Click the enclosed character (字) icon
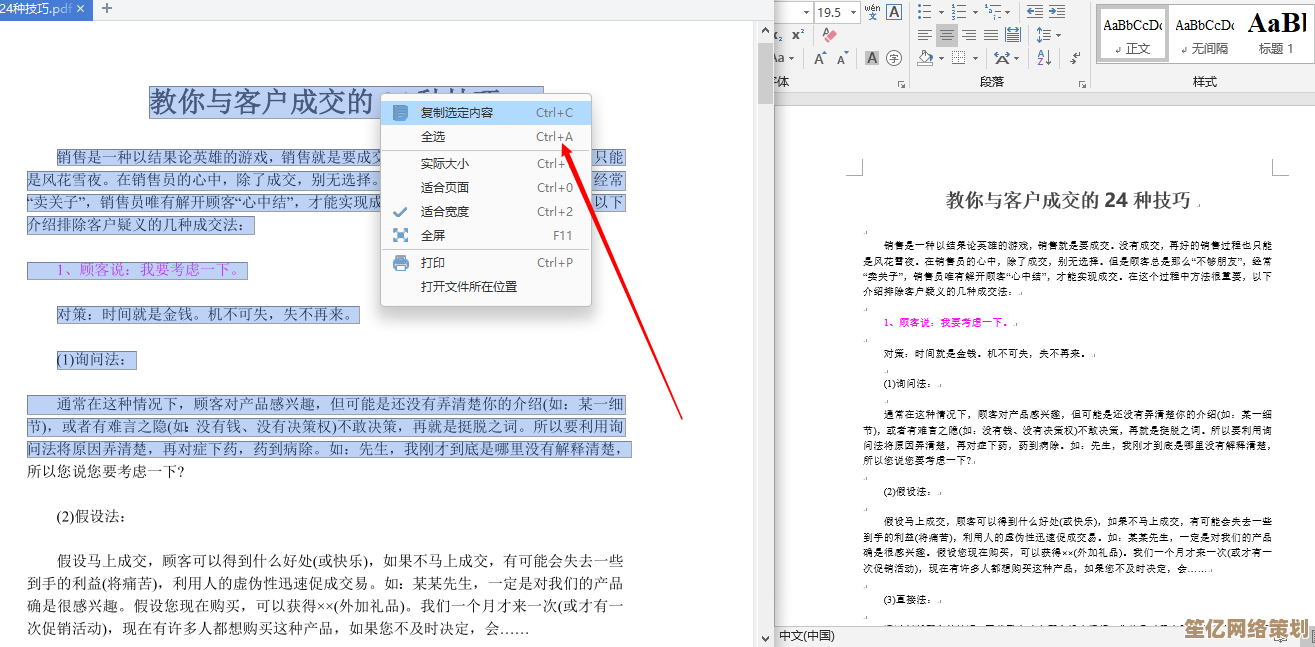 895,59
